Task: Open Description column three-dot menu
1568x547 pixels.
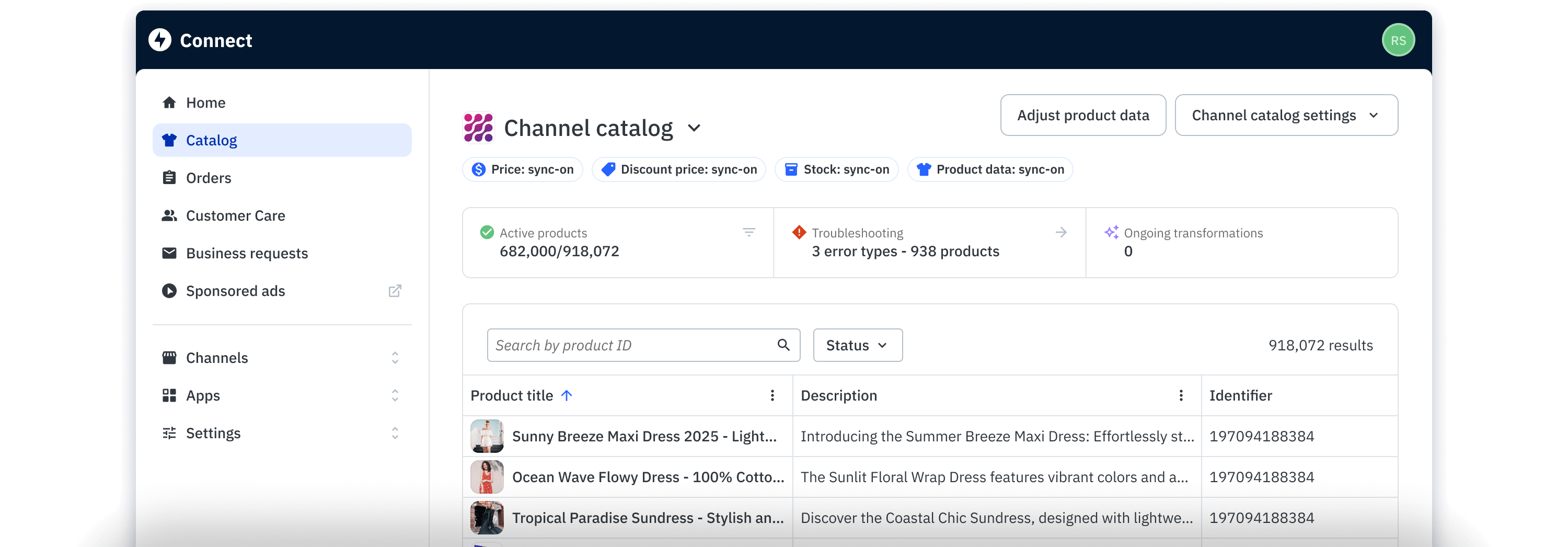Action: coord(1180,396)
